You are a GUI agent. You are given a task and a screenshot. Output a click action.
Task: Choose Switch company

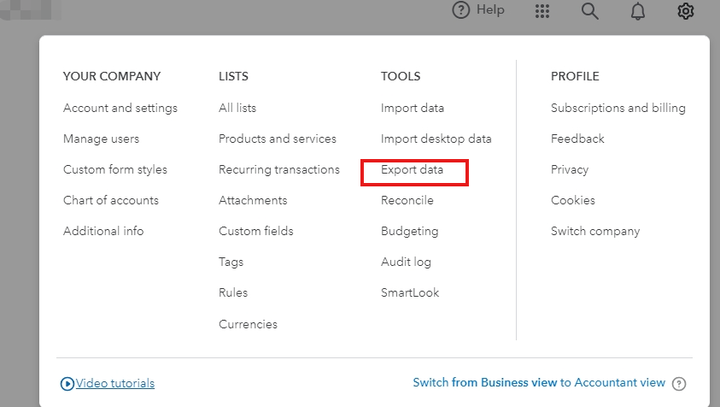click(595, 231)
